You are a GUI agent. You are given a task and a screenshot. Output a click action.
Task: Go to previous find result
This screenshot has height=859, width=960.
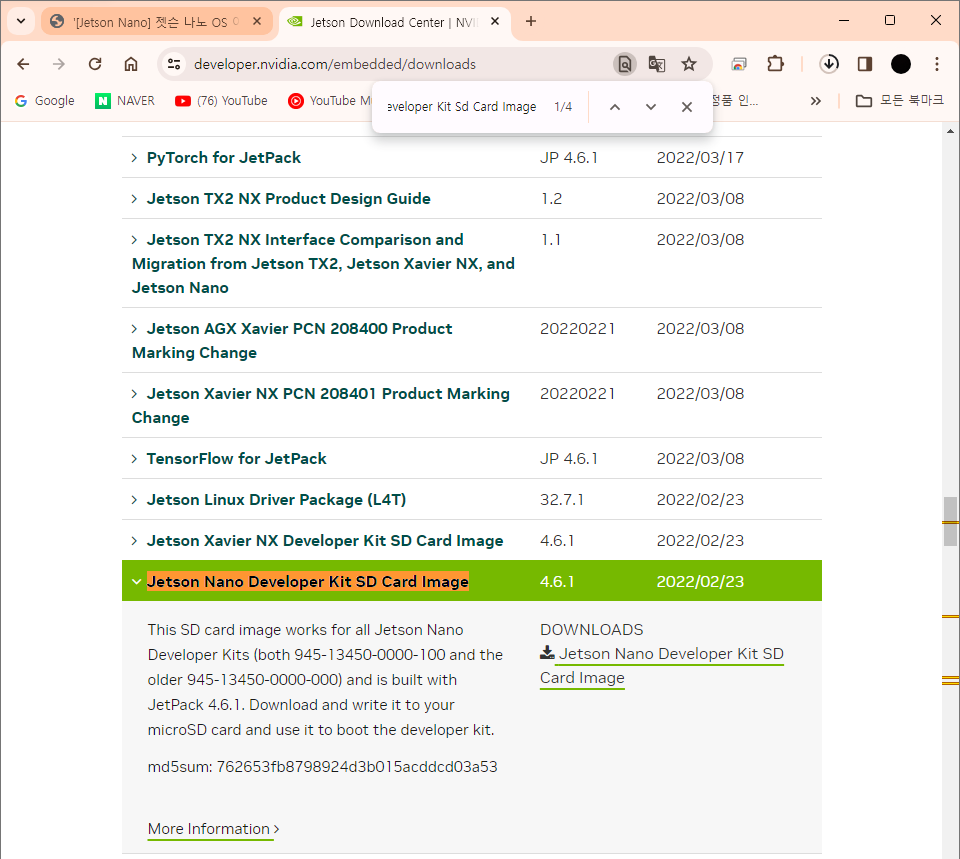pos(615,107)
